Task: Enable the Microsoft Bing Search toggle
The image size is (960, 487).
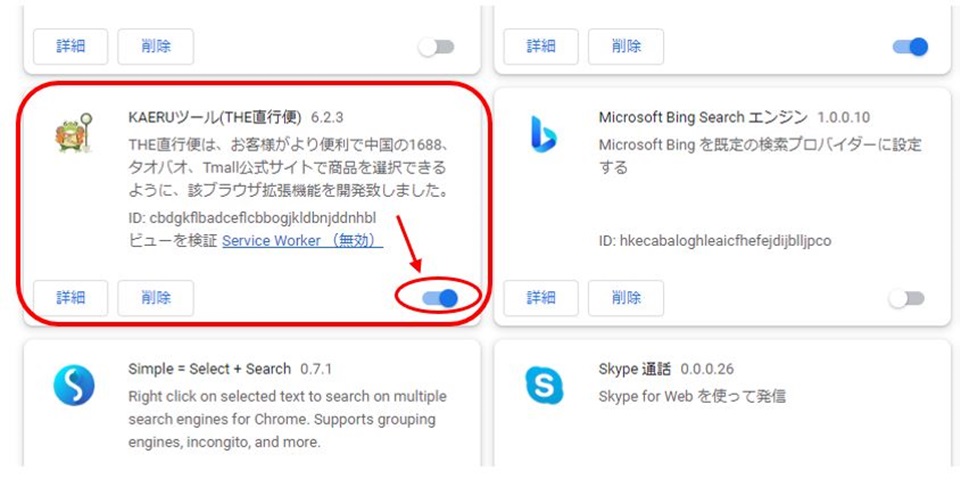Action: point(907,298)
